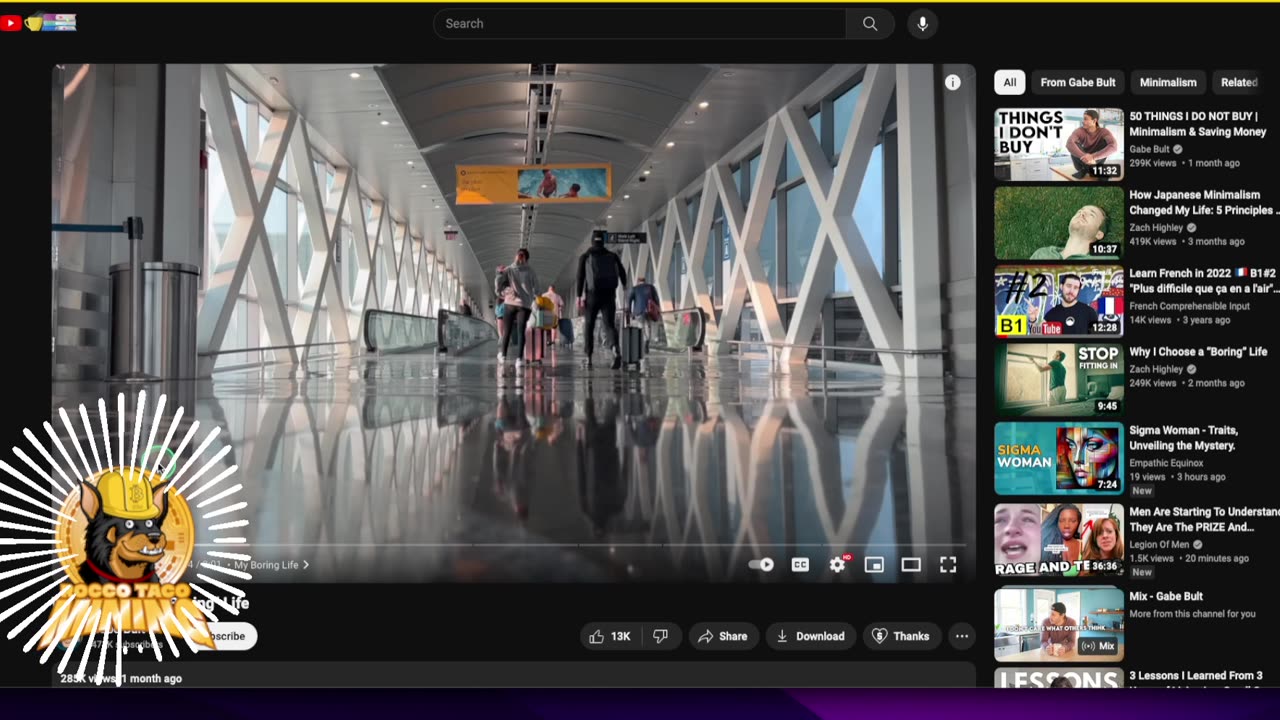Enable miniplayer mode icon
The image size is (1280, 720).
874,565
